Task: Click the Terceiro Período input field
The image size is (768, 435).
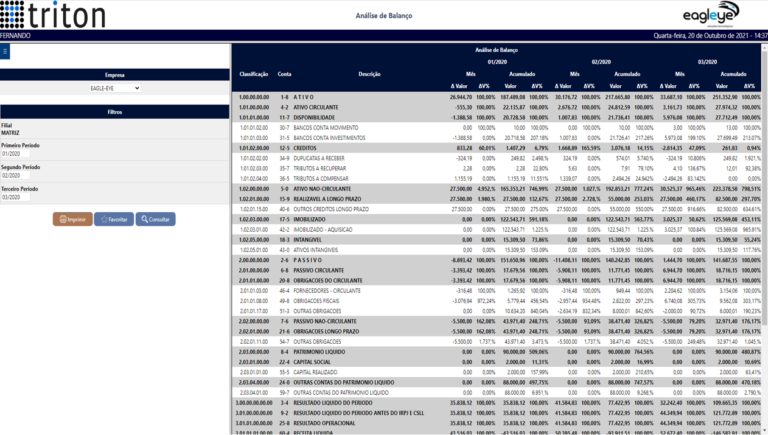Action: coord(15,197)
